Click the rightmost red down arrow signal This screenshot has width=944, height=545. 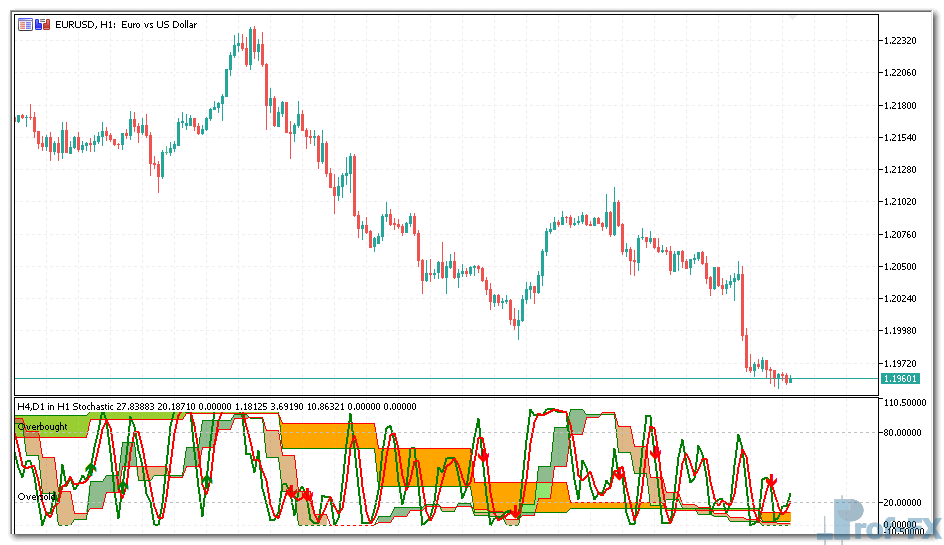click(771, 482)
